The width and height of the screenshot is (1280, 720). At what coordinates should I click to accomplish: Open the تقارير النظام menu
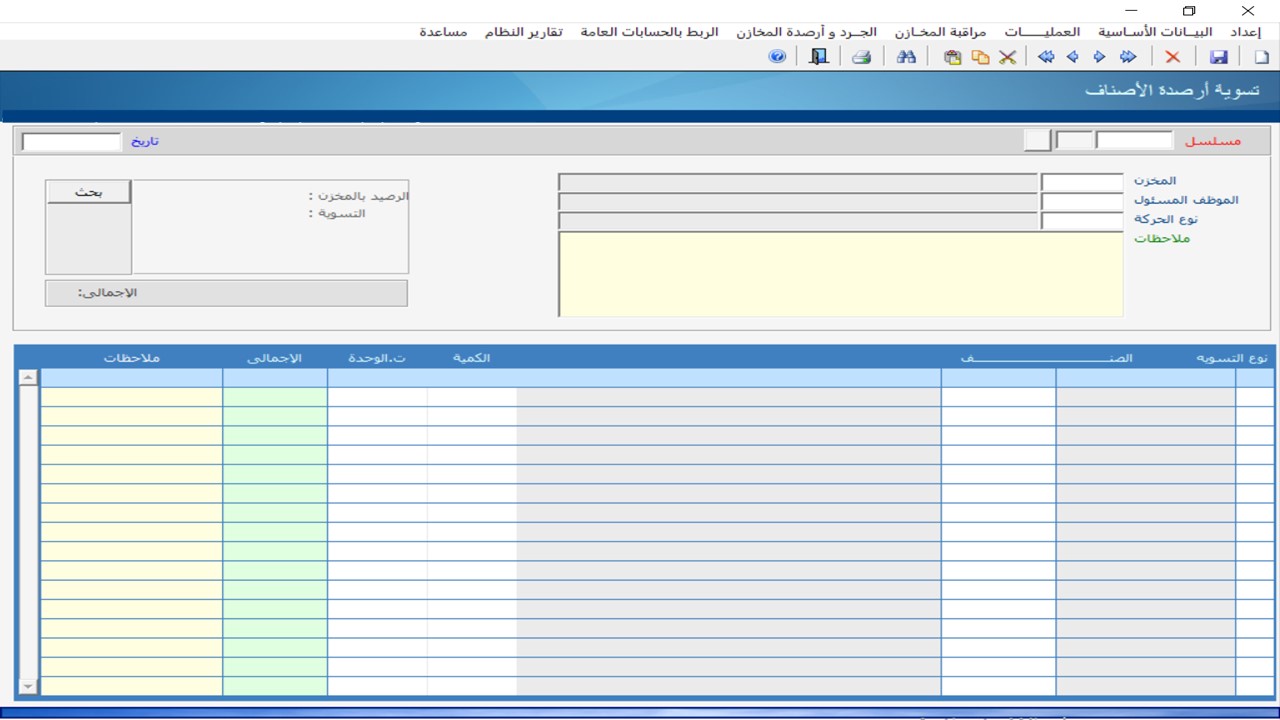pyautogui.click(x=524, y=32)
